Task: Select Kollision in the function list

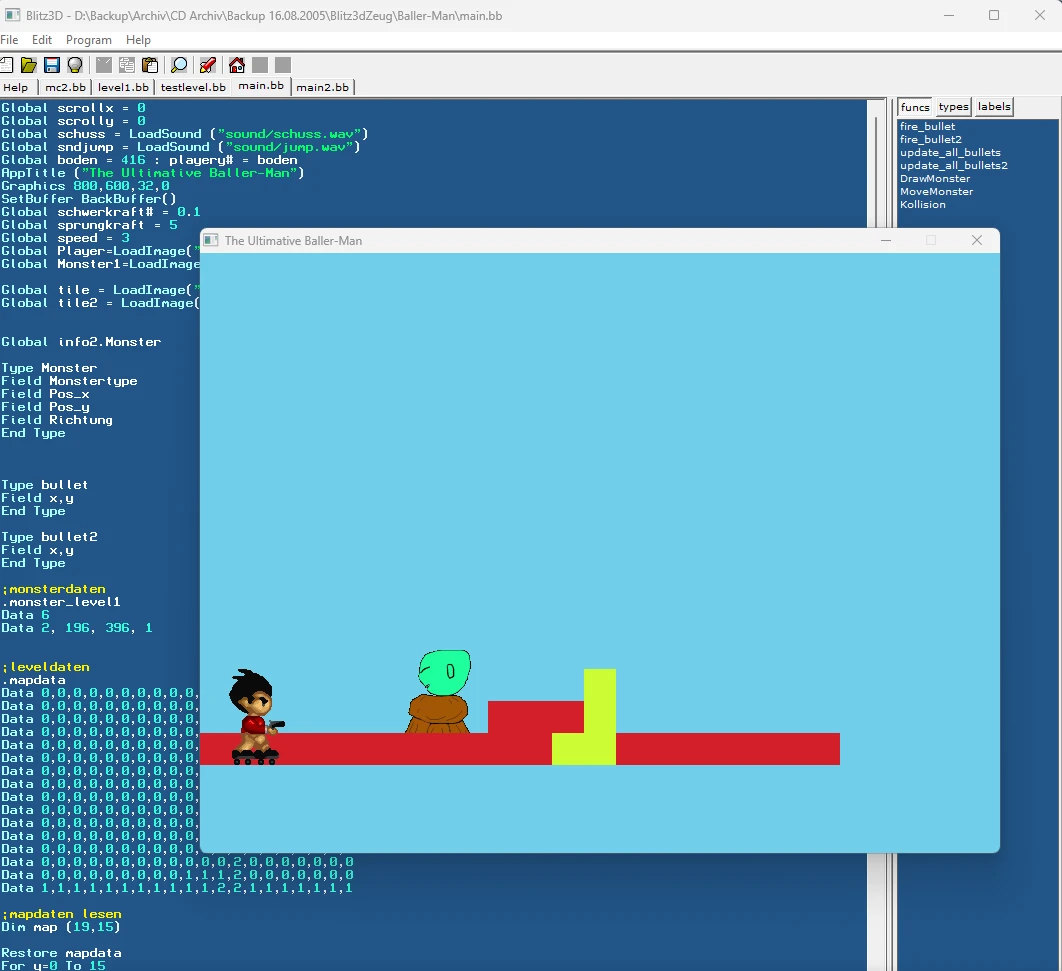Action: 922,205
